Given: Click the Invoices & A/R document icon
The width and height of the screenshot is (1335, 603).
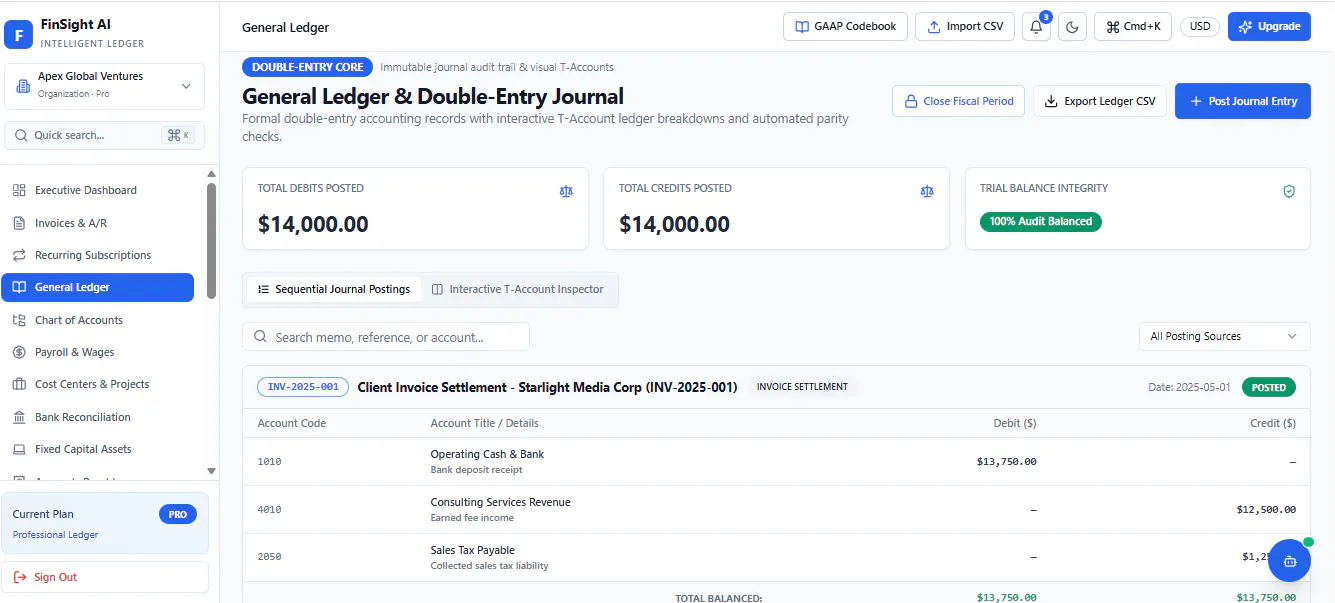Looking at the screenshot, I should tap(19, 223).
